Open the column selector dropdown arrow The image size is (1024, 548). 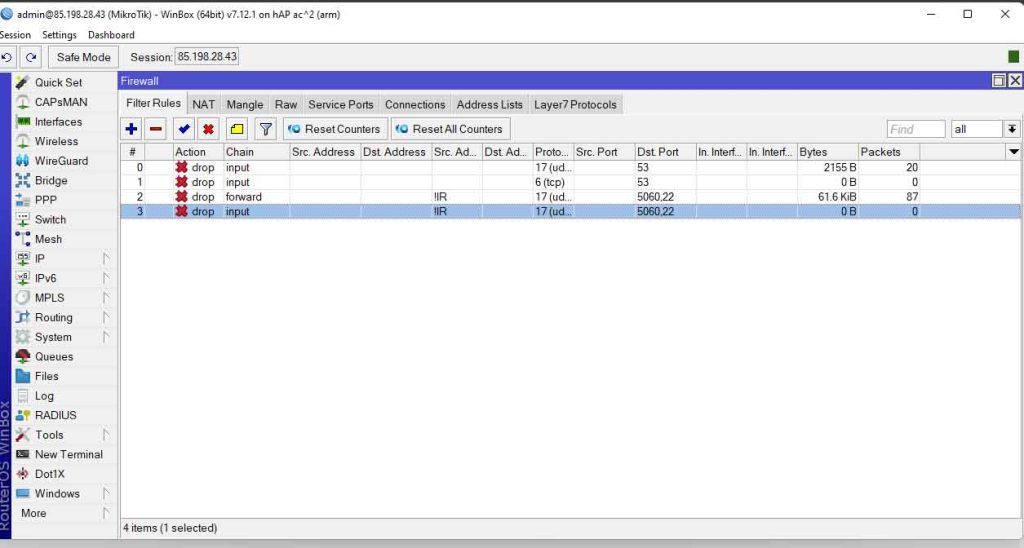1014,152
